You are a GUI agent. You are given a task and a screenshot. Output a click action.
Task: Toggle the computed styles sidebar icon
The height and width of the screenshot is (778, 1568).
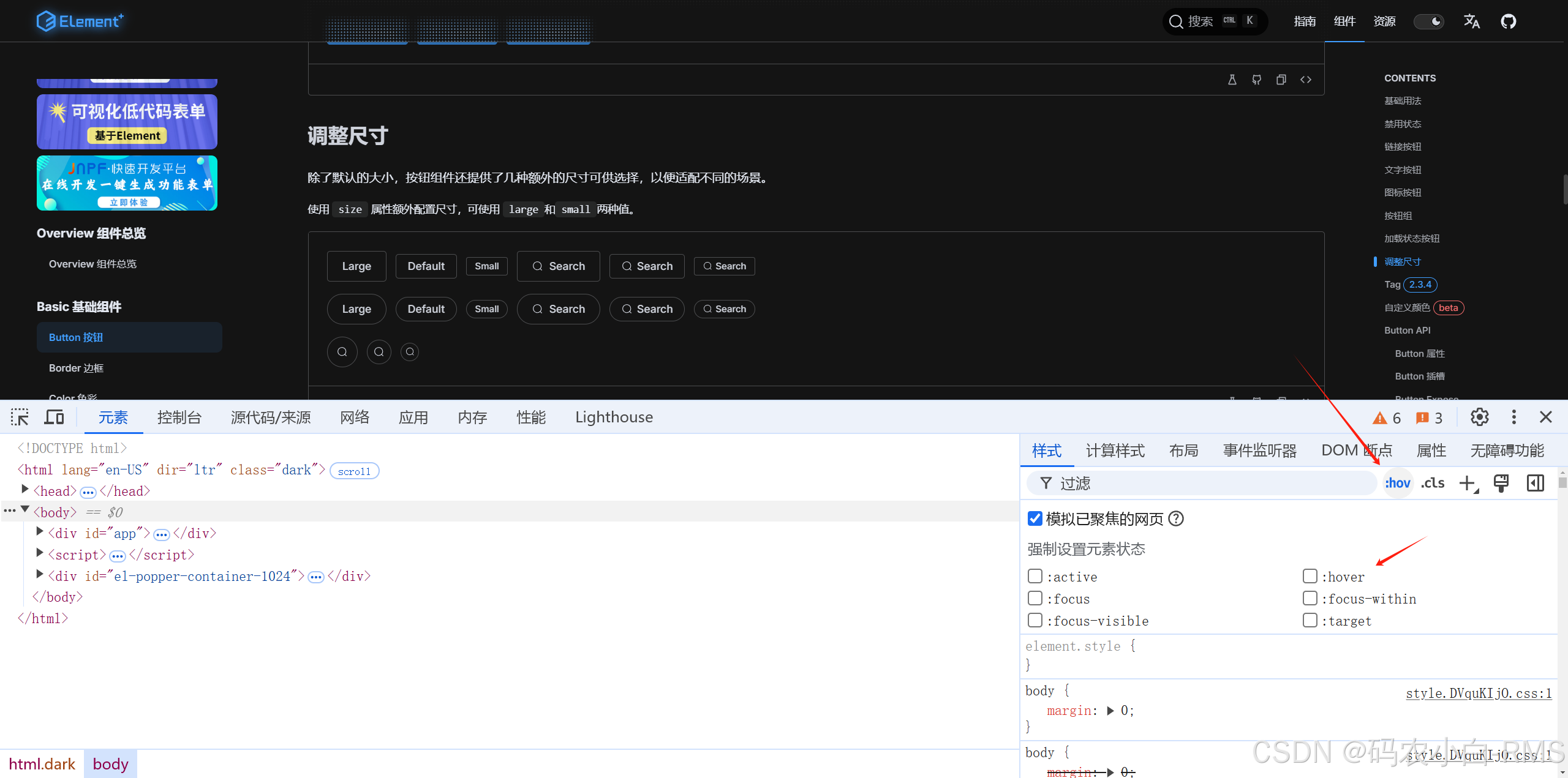click(x=1535, y=484)
